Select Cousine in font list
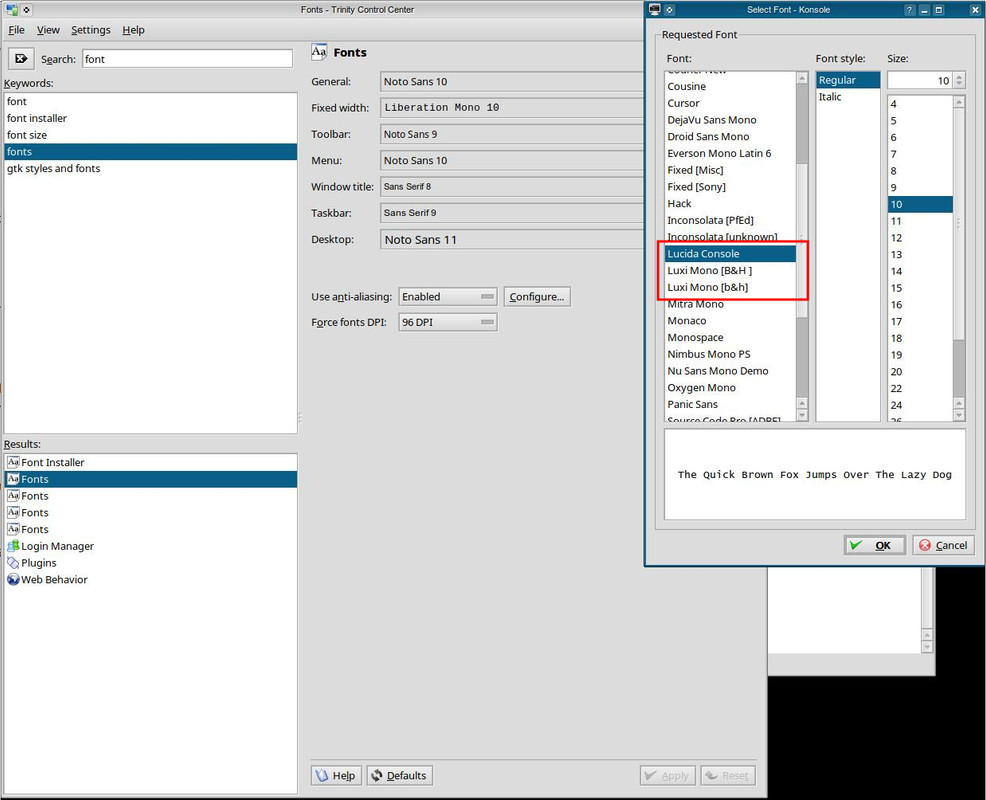This screenshot has width=986, height=800. pyautogui.click(x=730, y=86)
